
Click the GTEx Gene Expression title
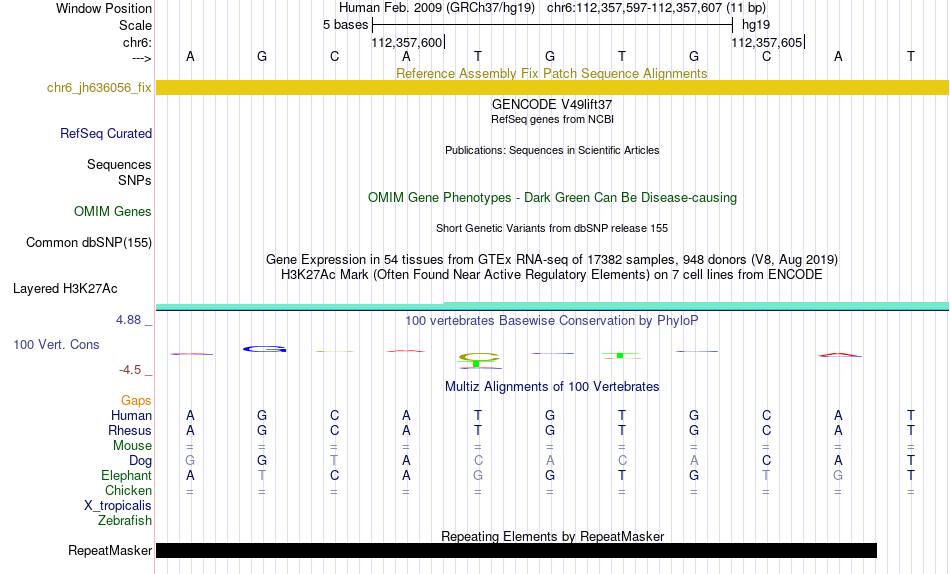point(552,259)
